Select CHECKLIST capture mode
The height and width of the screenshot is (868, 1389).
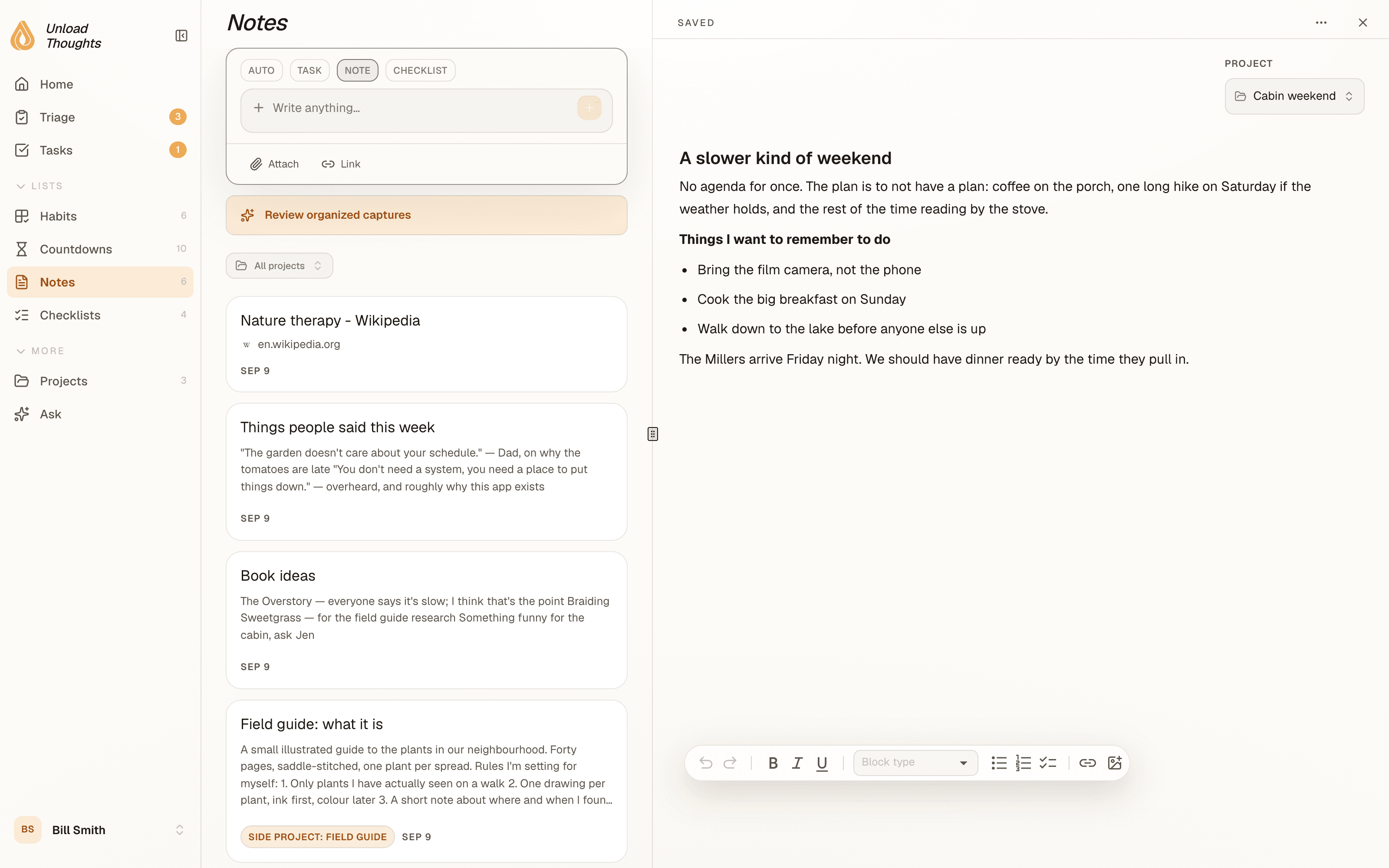pos(420,70)
